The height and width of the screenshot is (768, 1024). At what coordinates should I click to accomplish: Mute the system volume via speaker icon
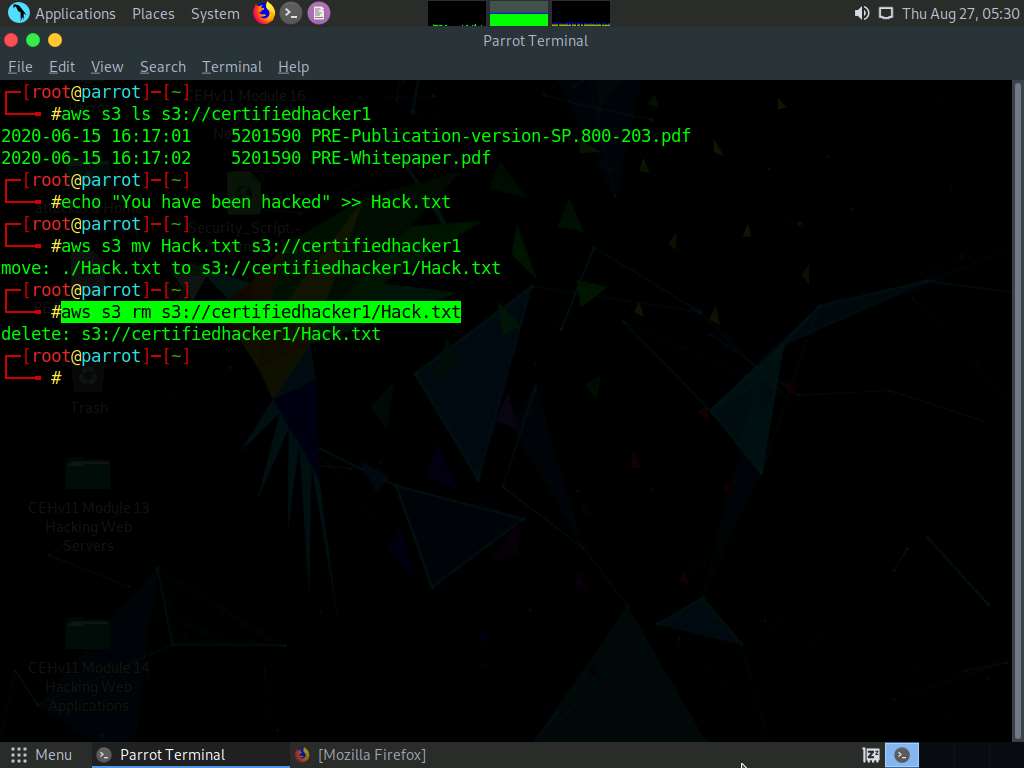pos(861,13)
